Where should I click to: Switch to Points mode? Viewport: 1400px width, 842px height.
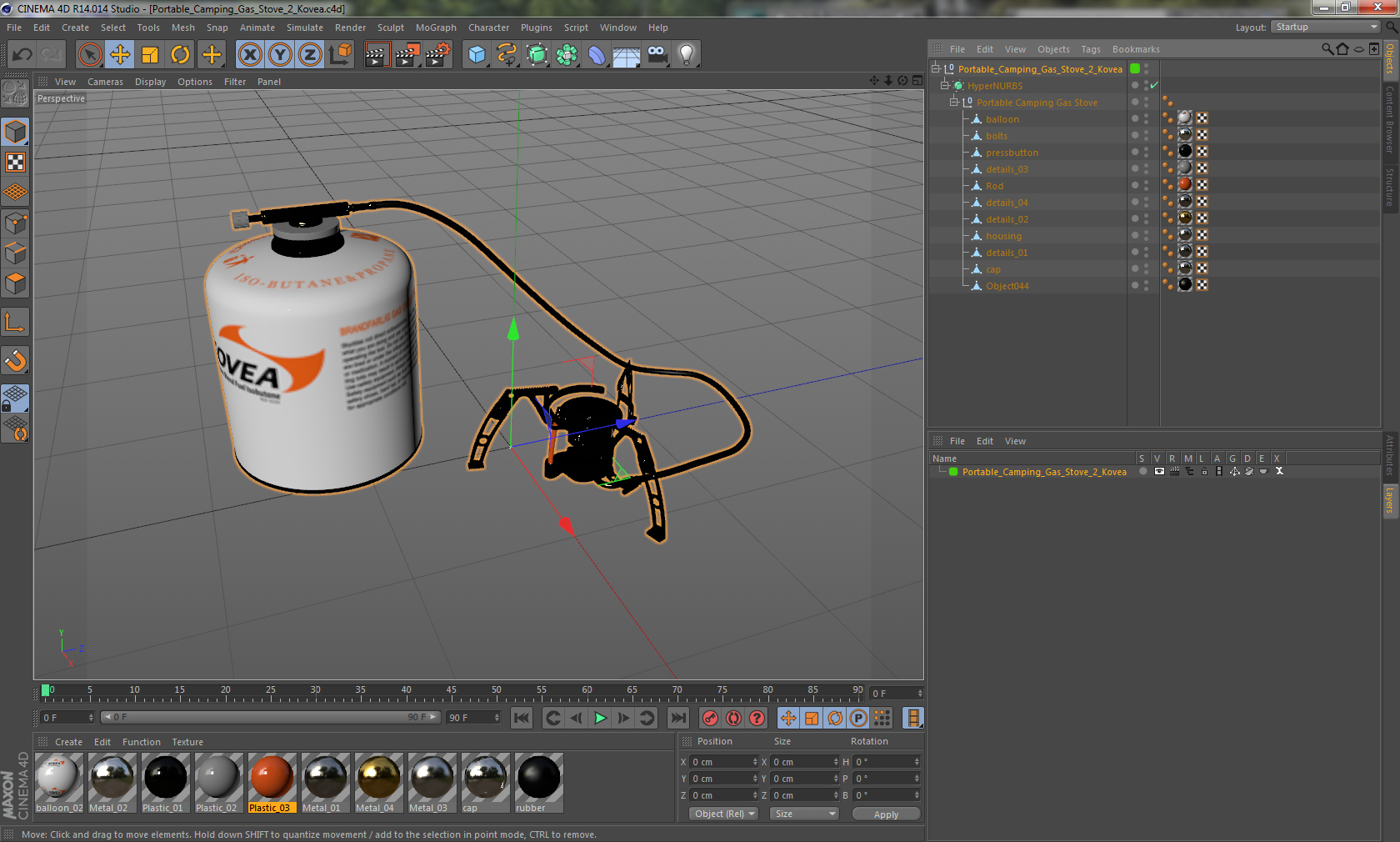point(15,223)
